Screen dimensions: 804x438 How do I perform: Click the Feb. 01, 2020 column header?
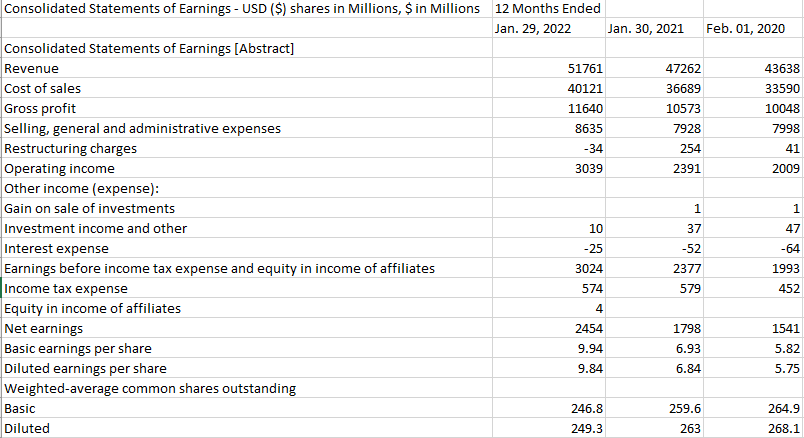coord(746,29)
